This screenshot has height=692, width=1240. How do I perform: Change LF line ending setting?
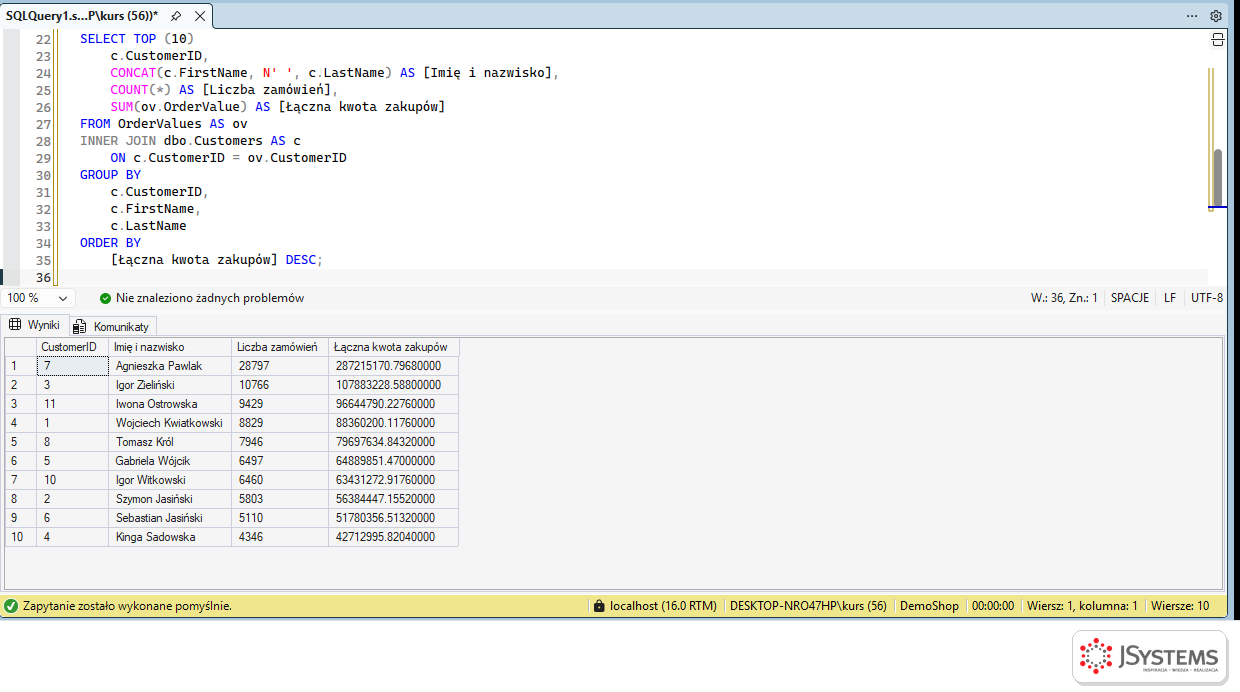[x=1170, y=298]
